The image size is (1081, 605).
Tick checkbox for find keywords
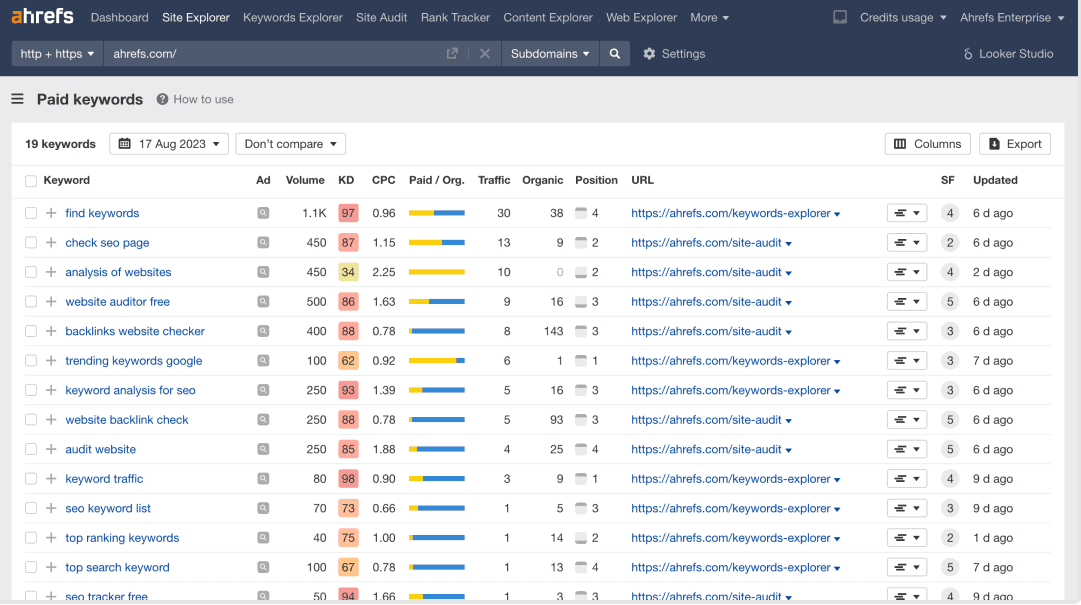[30, 213]
